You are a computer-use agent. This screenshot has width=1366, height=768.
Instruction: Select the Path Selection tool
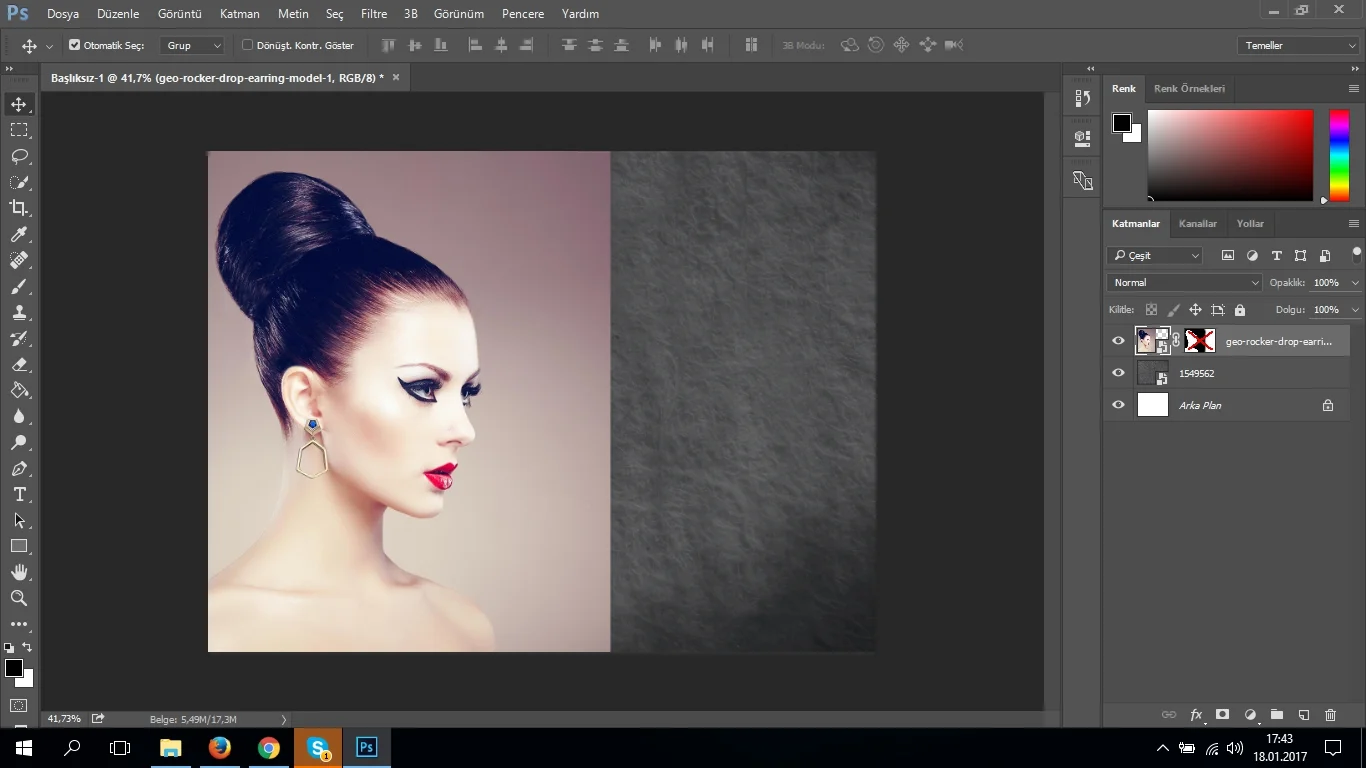pos(19,520)
